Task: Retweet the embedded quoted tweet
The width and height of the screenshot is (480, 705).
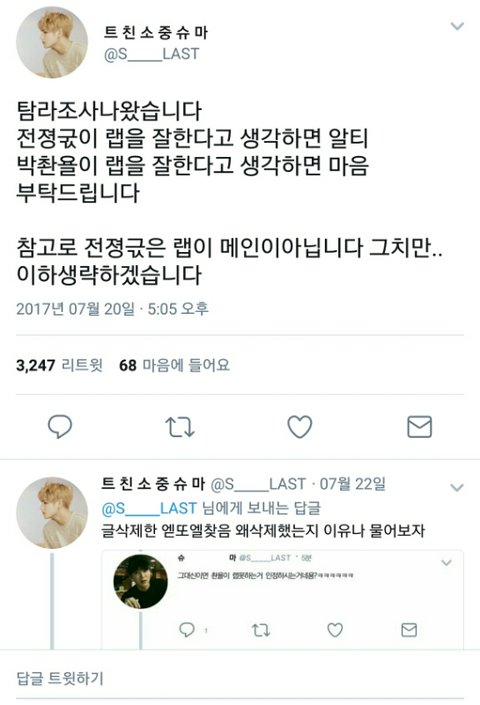Action: coord(261,630)
